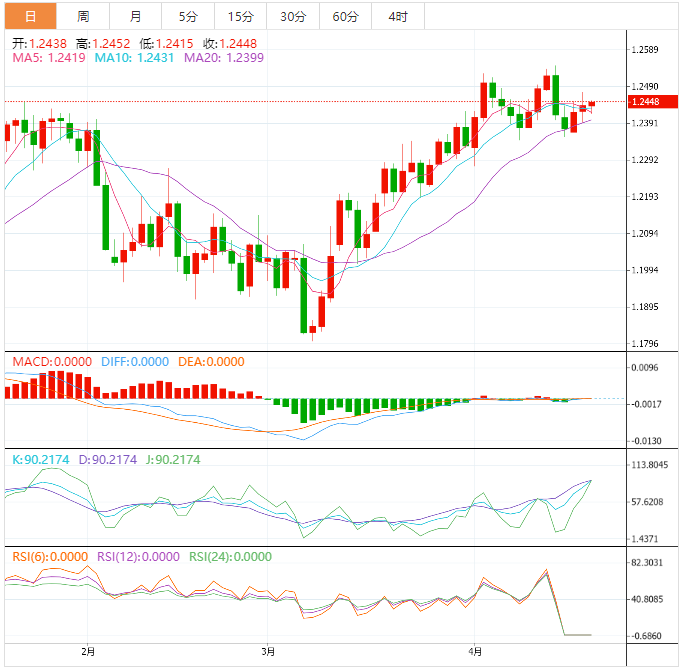The width and height of the screenshot is (681, 671).
Task: Click the MA5 indicator label
Action: [x=48, y=59]
